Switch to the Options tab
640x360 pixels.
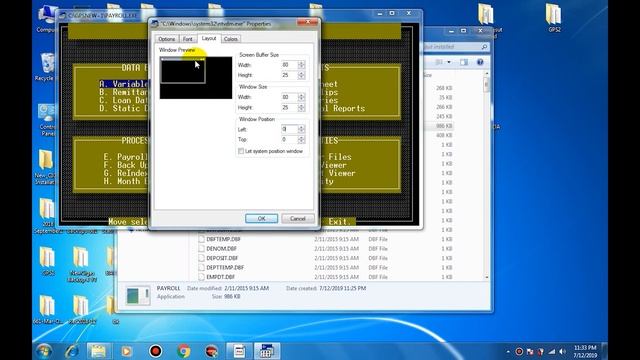(167, 39)
